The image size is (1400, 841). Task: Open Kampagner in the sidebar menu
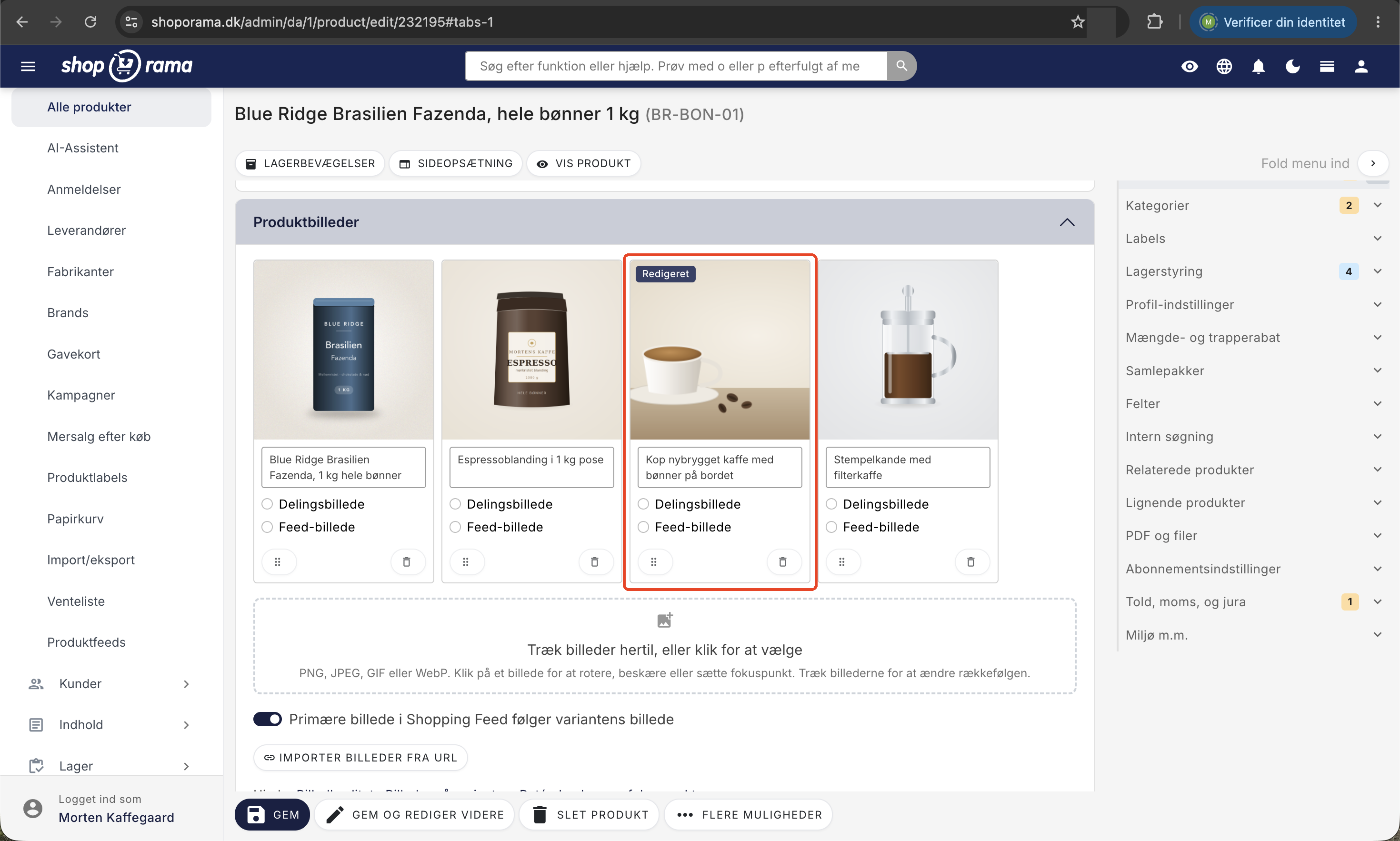[81, 395]
